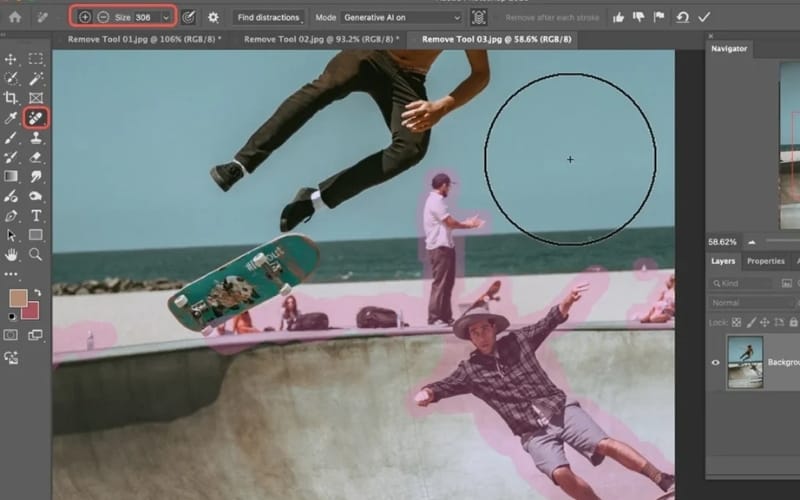Select the Hand tool
Screen dimensions: 800x500
tap(11, 255)
